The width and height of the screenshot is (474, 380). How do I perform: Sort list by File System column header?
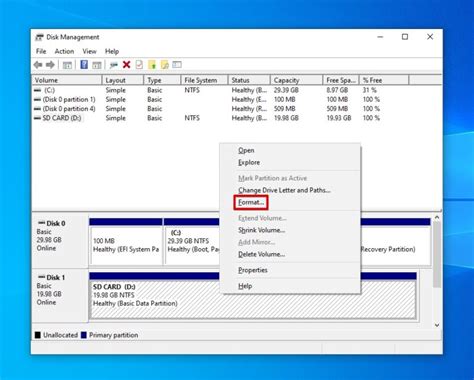pos(204,80)
